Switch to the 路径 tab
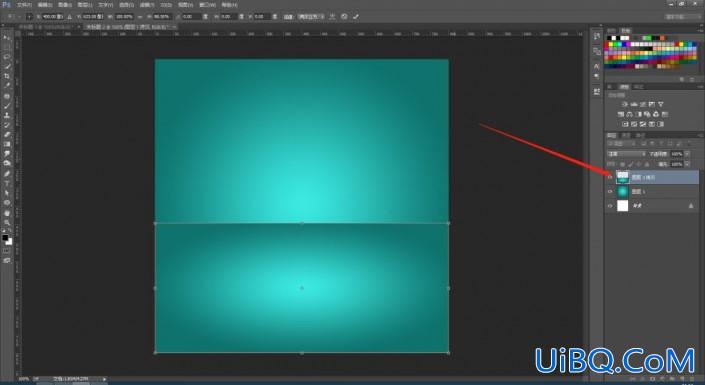This screenshot has width=705, height=385. (640, 135)
